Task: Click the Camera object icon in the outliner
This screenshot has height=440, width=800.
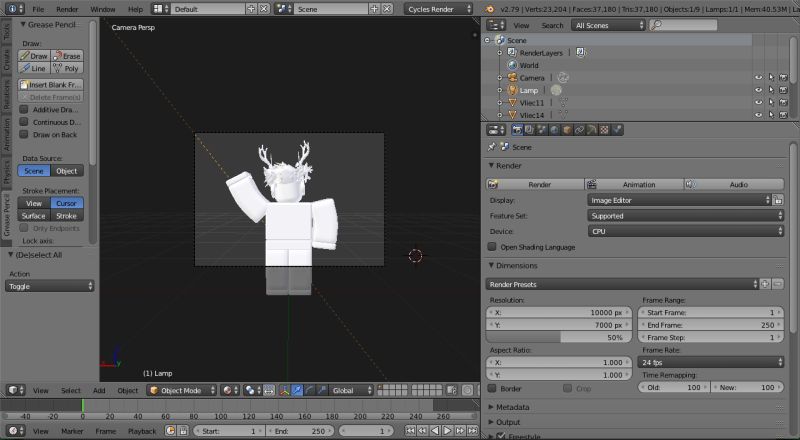Action: (513, 78)
